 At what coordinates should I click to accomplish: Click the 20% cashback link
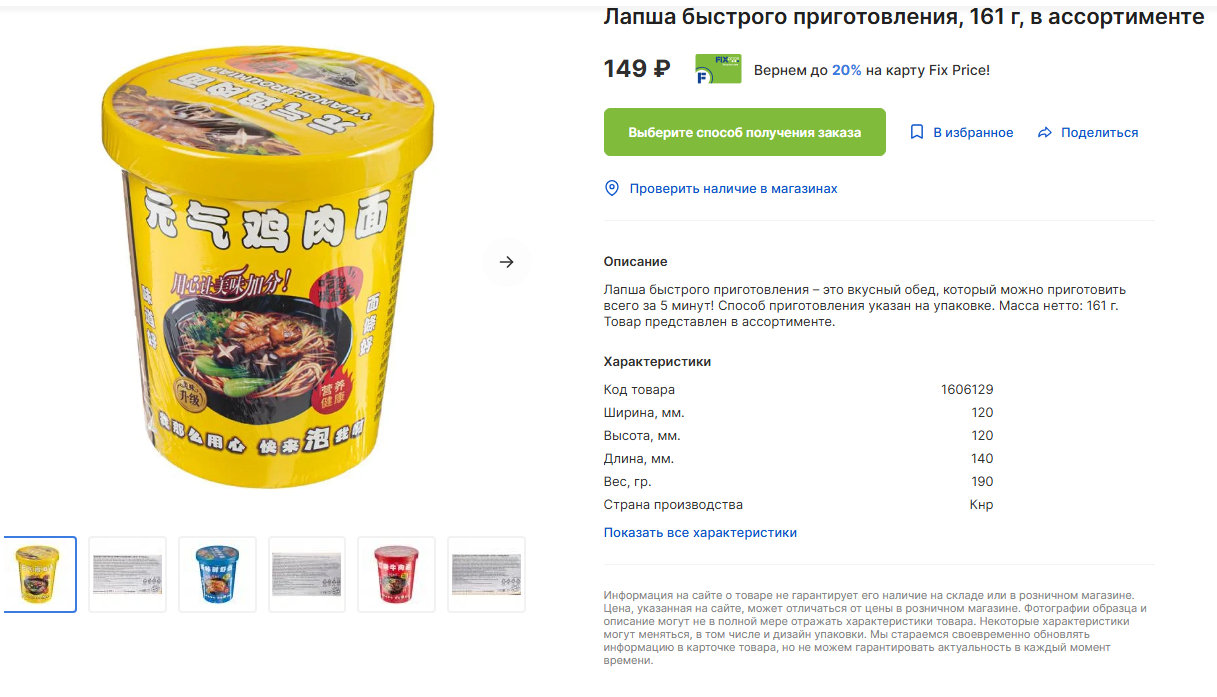[x=846, y=70]
